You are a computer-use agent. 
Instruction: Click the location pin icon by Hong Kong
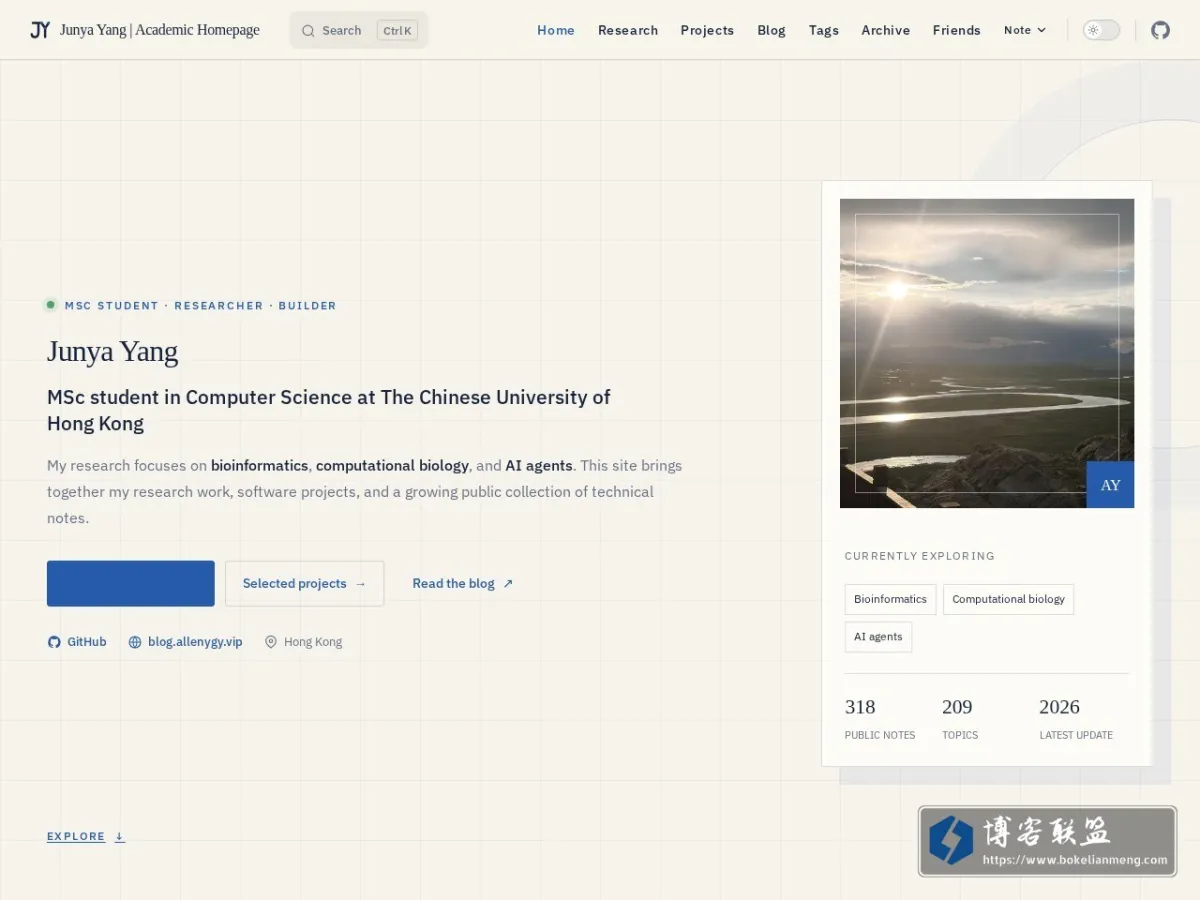pos(270,642)
